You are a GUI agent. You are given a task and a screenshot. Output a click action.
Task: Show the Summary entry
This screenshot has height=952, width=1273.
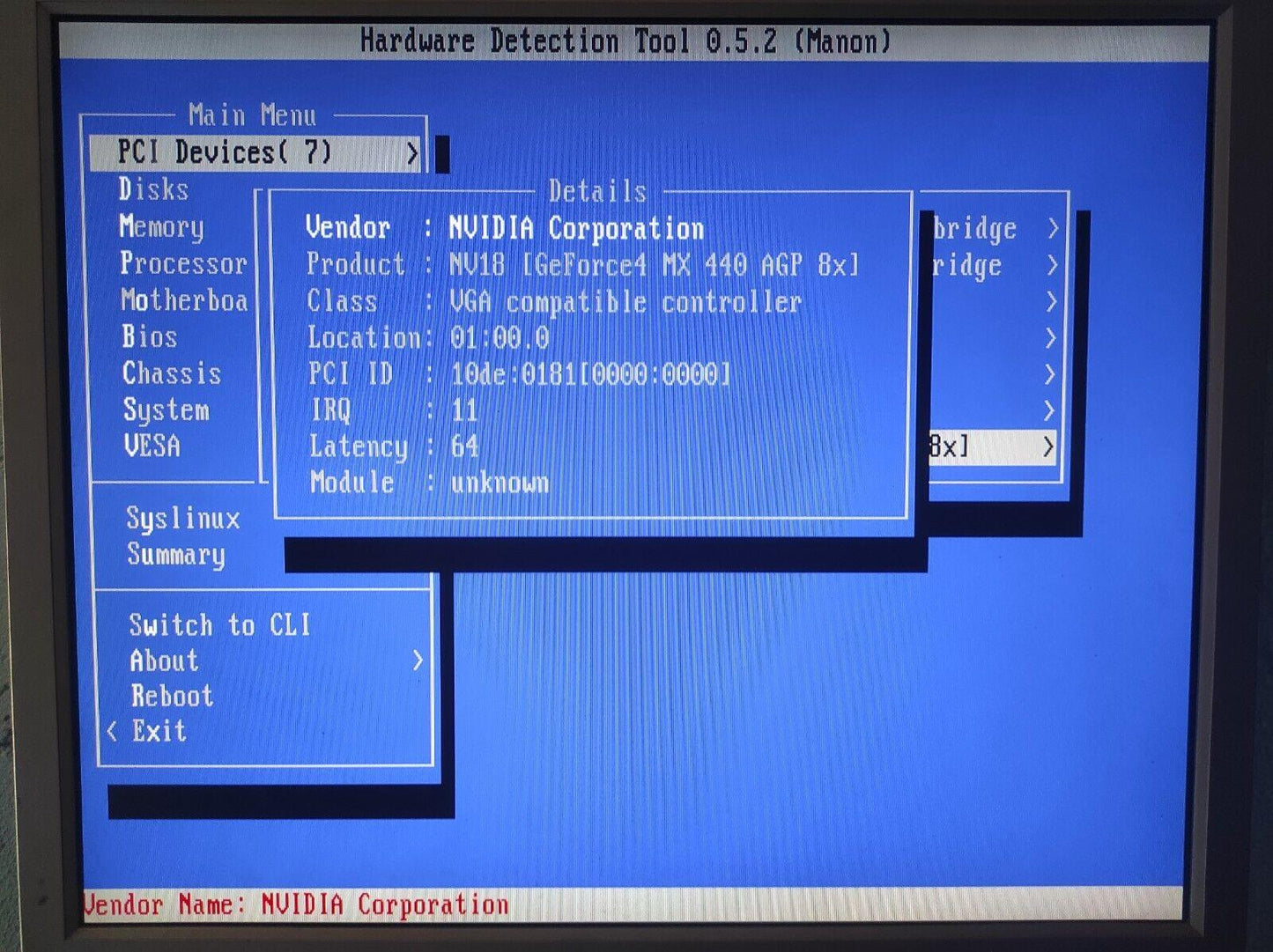[176, 555]
